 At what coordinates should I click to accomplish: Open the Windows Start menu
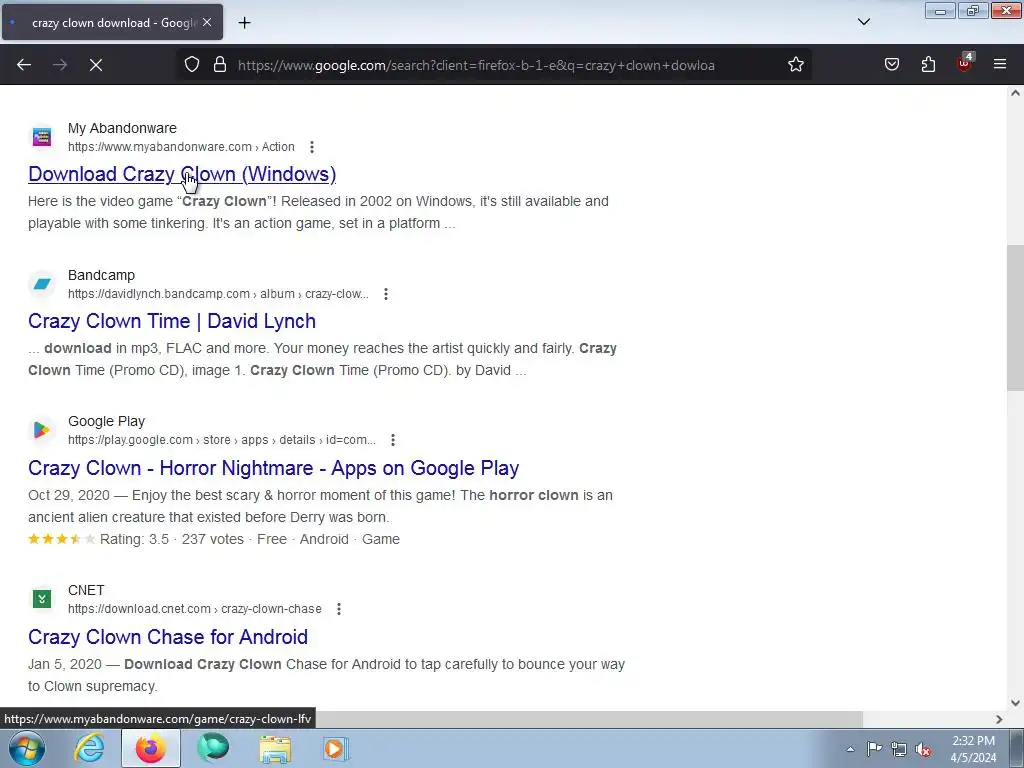click(x=26, y=748)
